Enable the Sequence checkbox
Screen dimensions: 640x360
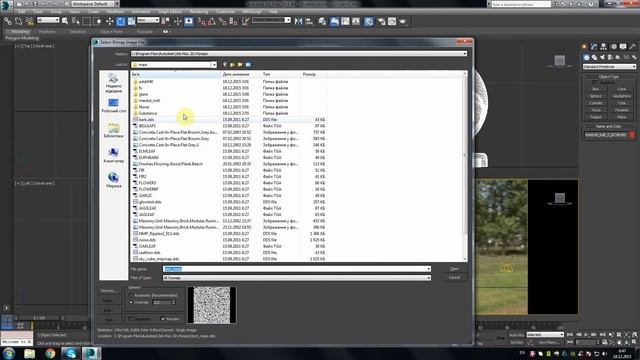click(131, 319)
